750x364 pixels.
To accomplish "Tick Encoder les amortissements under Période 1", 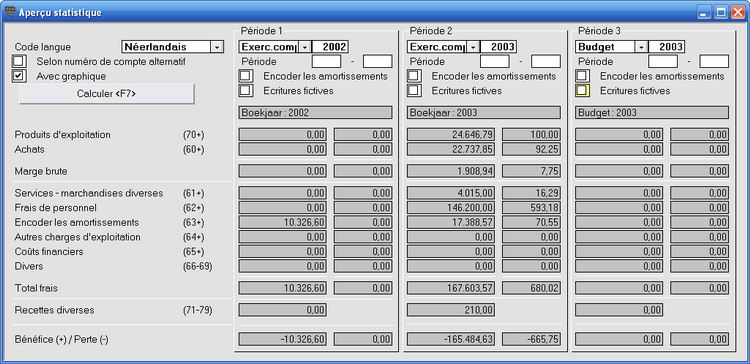I will (246, 76).
